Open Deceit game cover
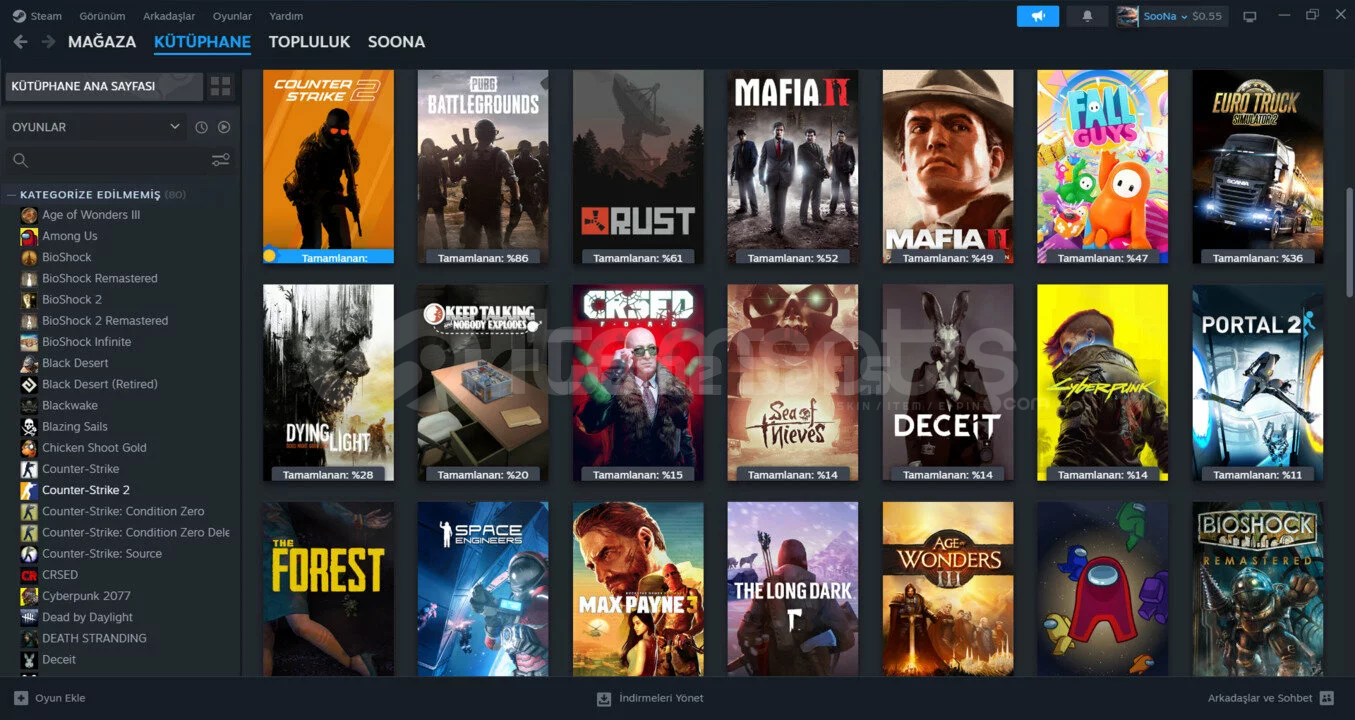Image resolution: width=1355 pixels, height=720 pixels. tap(948, 383)
